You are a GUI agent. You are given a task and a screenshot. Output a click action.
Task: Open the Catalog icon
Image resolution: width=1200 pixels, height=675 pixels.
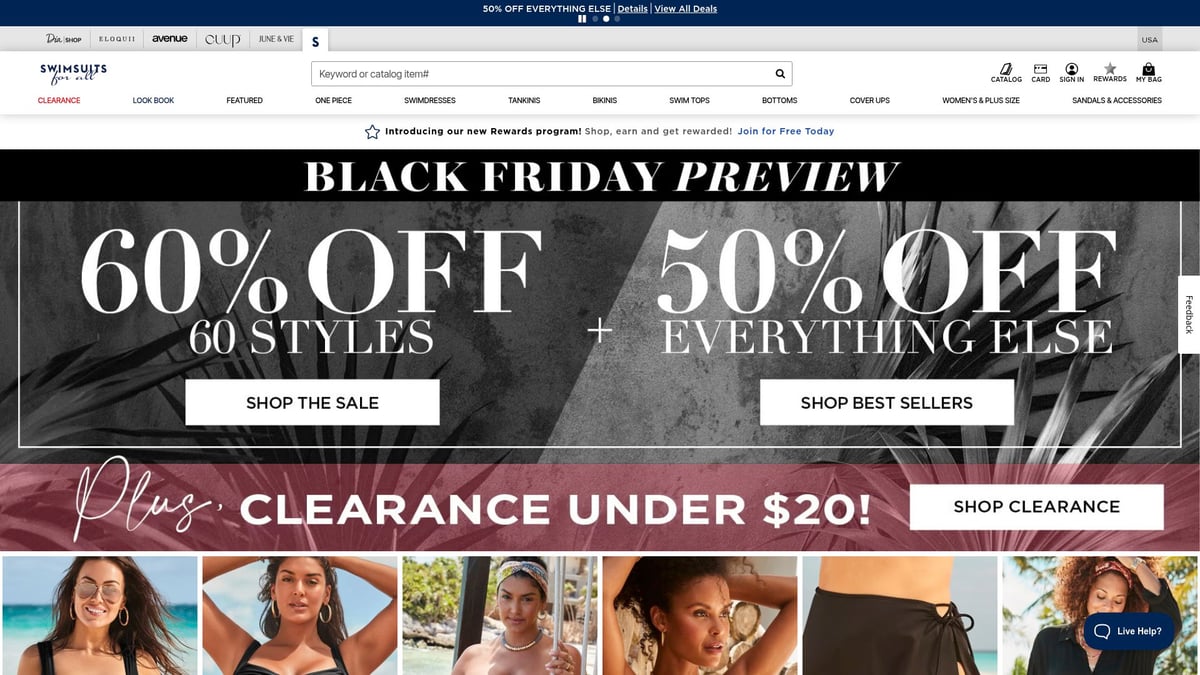click(x=1006, y=73)
